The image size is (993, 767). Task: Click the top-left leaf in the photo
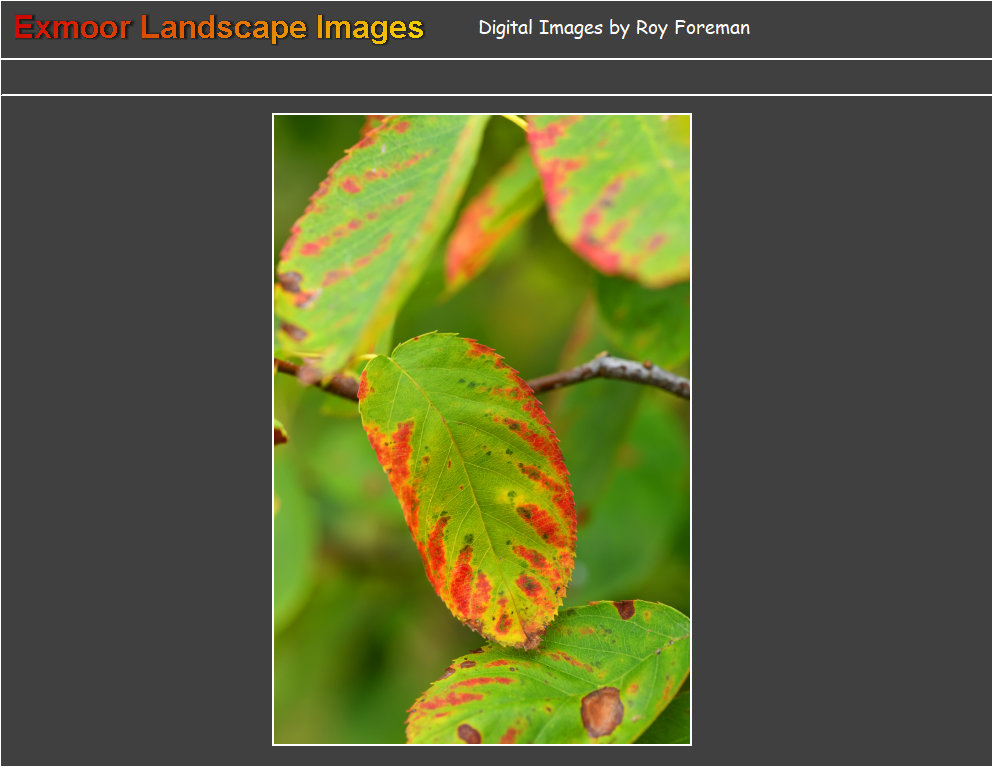pyautogui.click(x=370, y=230)
